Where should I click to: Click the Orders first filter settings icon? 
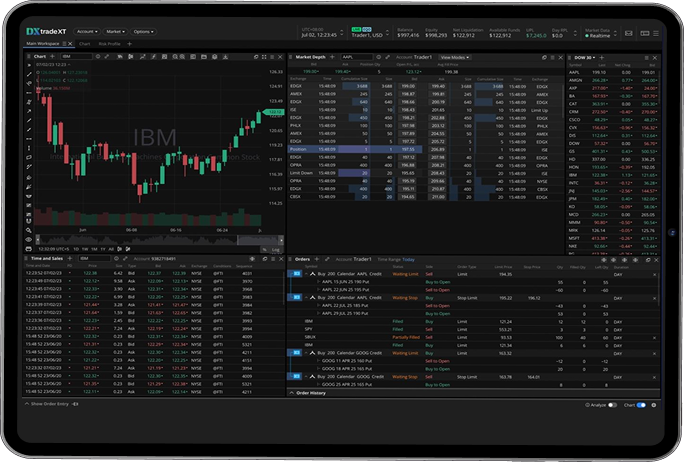pos(603,260)
